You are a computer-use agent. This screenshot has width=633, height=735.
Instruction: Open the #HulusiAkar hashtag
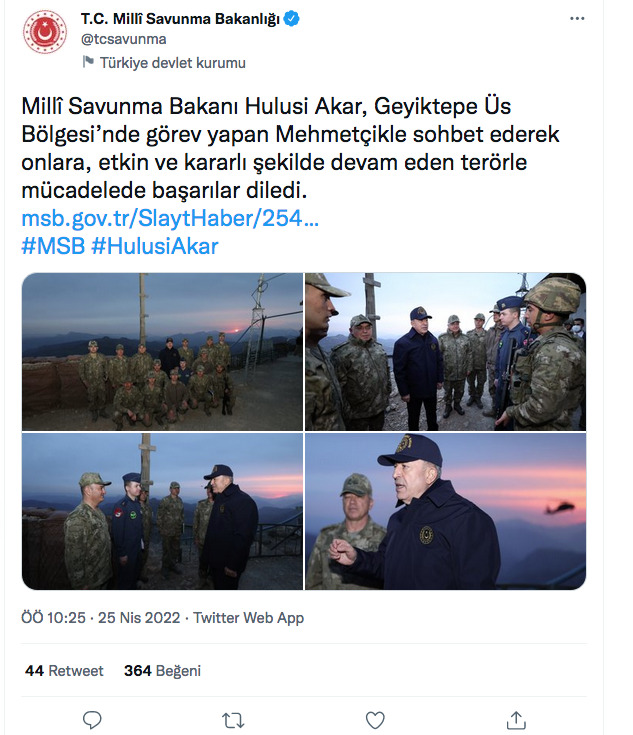[x=155, y=247]
